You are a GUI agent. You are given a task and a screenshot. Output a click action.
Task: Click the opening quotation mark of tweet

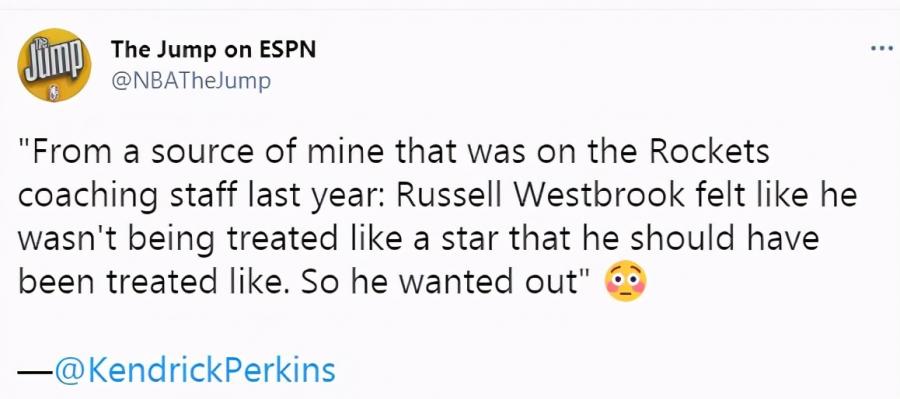point(24,144)
